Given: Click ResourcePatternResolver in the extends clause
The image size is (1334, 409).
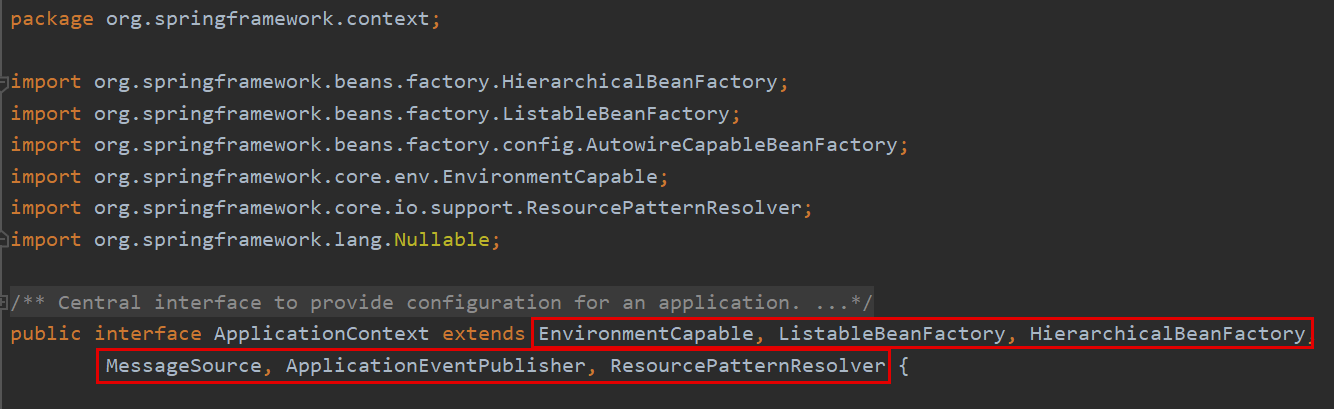Looking at the screenshot, I should (748, 366).
